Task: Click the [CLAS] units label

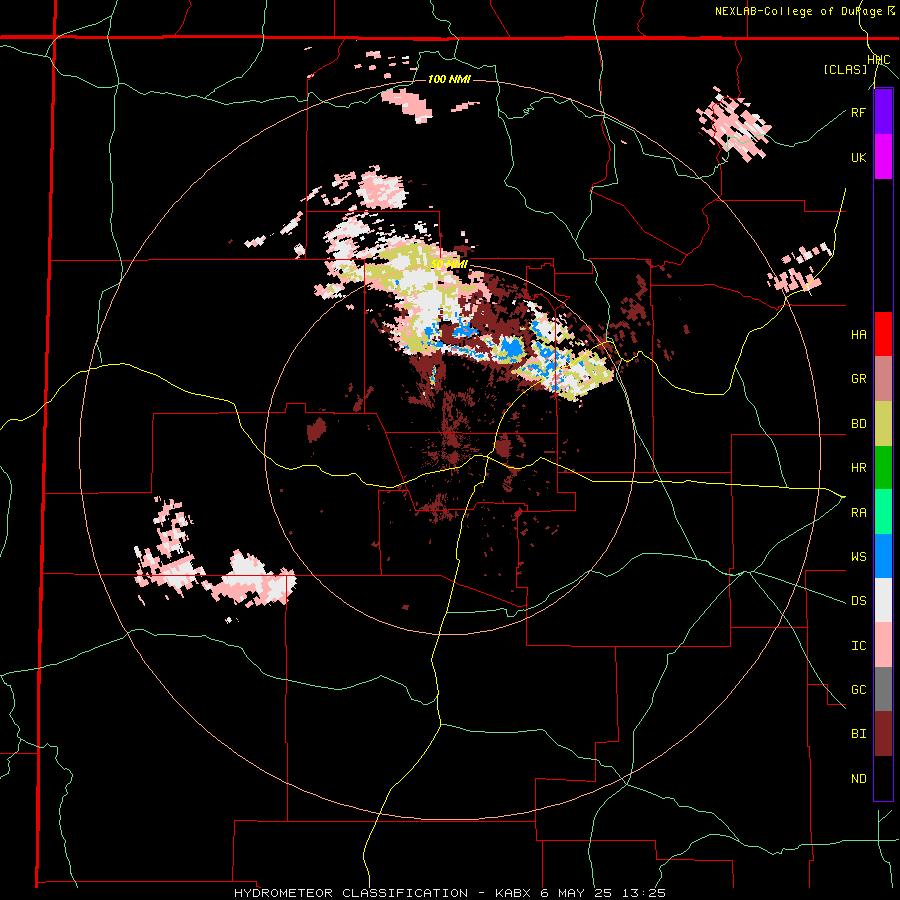Action: (845, 70)
